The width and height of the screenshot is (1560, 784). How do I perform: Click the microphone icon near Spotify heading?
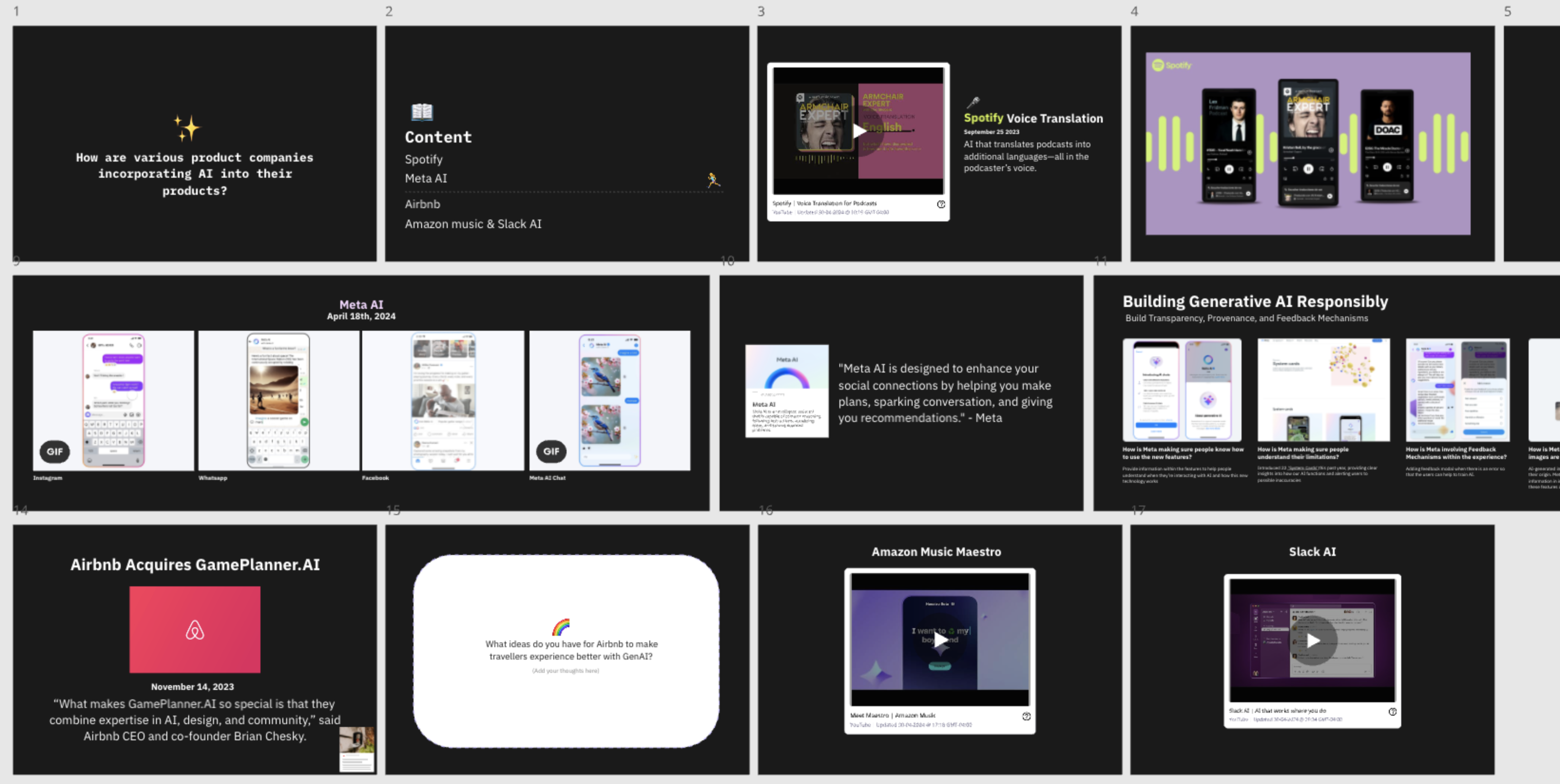click(973, 102)
